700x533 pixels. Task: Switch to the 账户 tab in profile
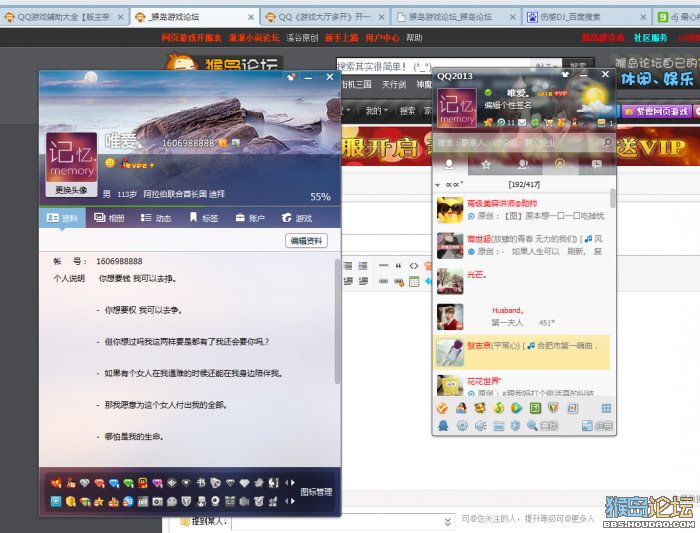click(250, 218)
